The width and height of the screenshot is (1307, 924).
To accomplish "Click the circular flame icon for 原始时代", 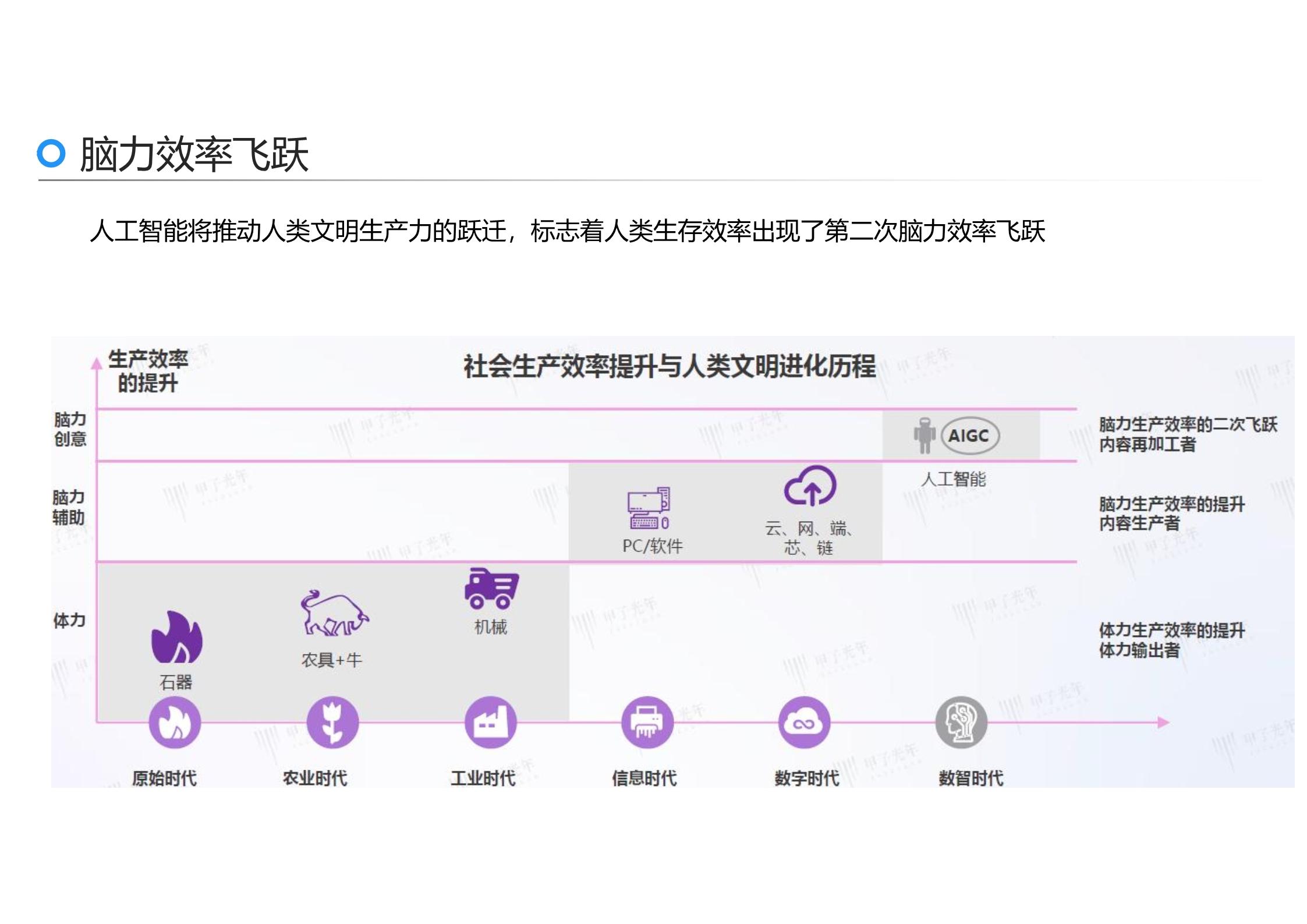I will point(175,722).
